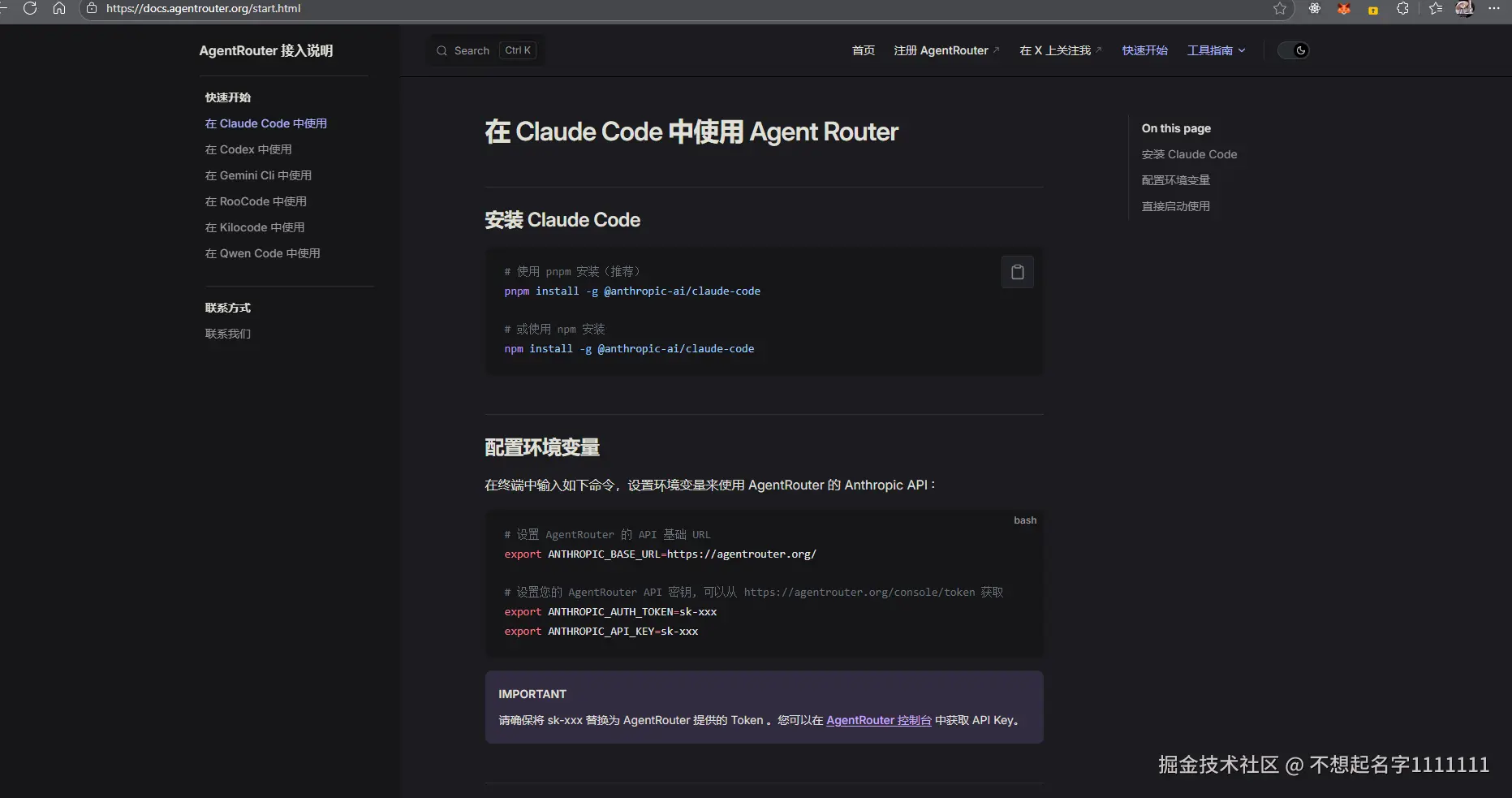Image resolution: width=1512 pixels, height=798 pixels.
Task: Open the browser profile avatar
Action: (x=1465, y=8)
